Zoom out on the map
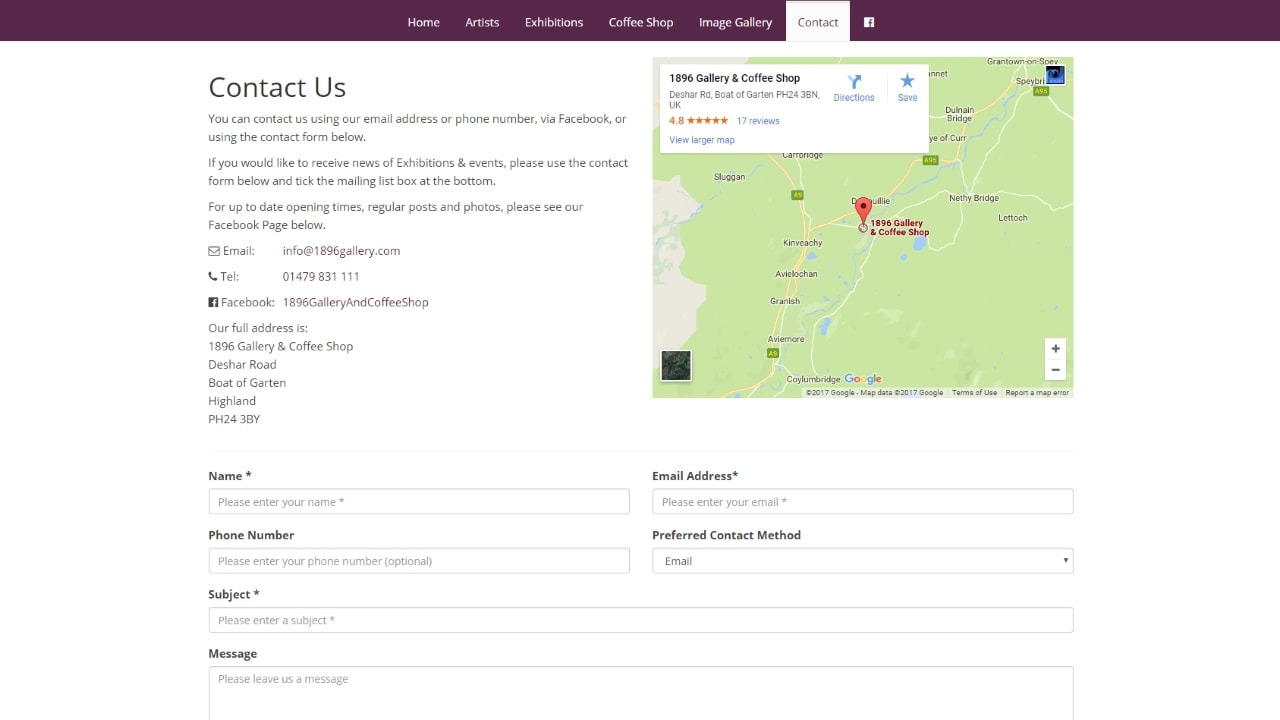 point(1055,370)
